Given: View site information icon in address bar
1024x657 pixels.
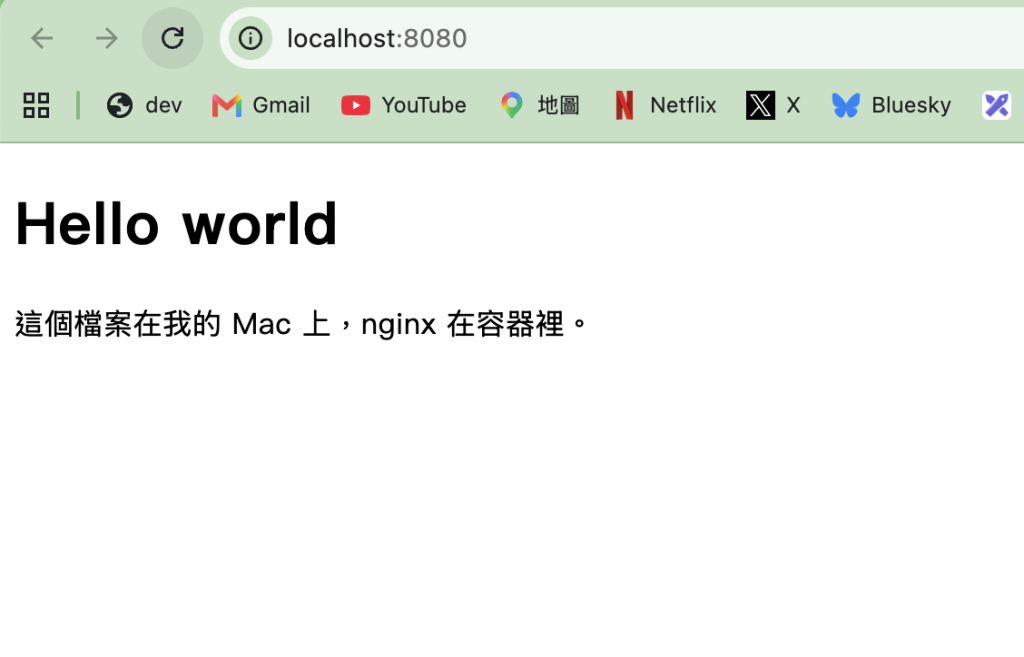Looking at the screenshot, I should (x=250, y=39).
